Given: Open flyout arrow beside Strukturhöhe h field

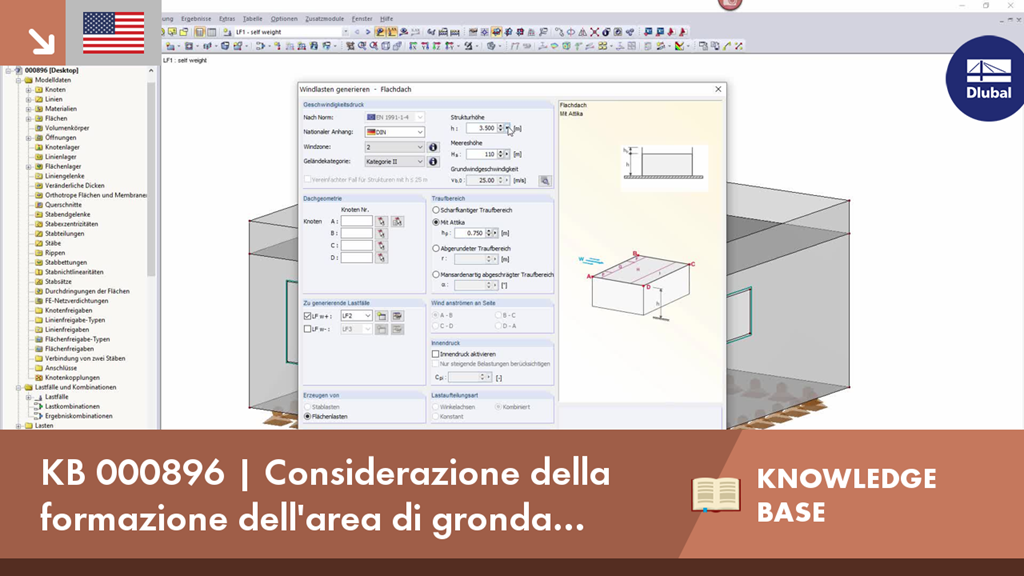Looking at the screenshot, I should [508, 128].
